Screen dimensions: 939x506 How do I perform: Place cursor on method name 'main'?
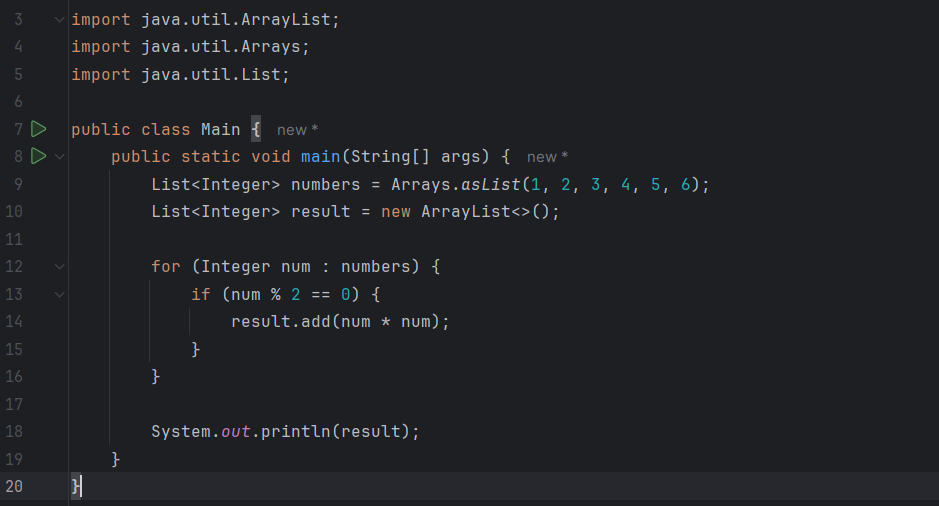tap(320, 157)
